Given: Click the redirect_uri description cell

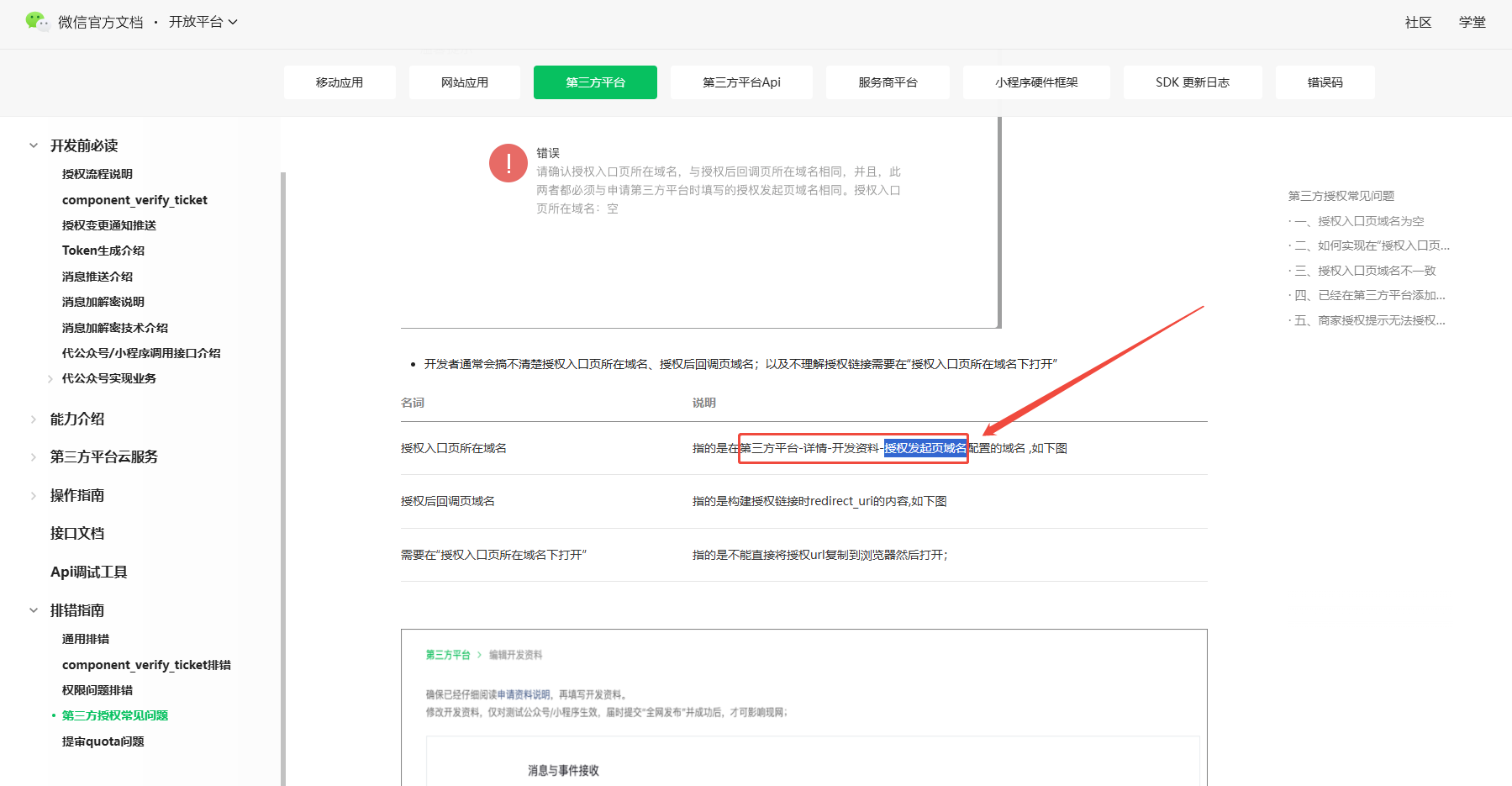Looking at the screenshot, I should click(819, 501).
